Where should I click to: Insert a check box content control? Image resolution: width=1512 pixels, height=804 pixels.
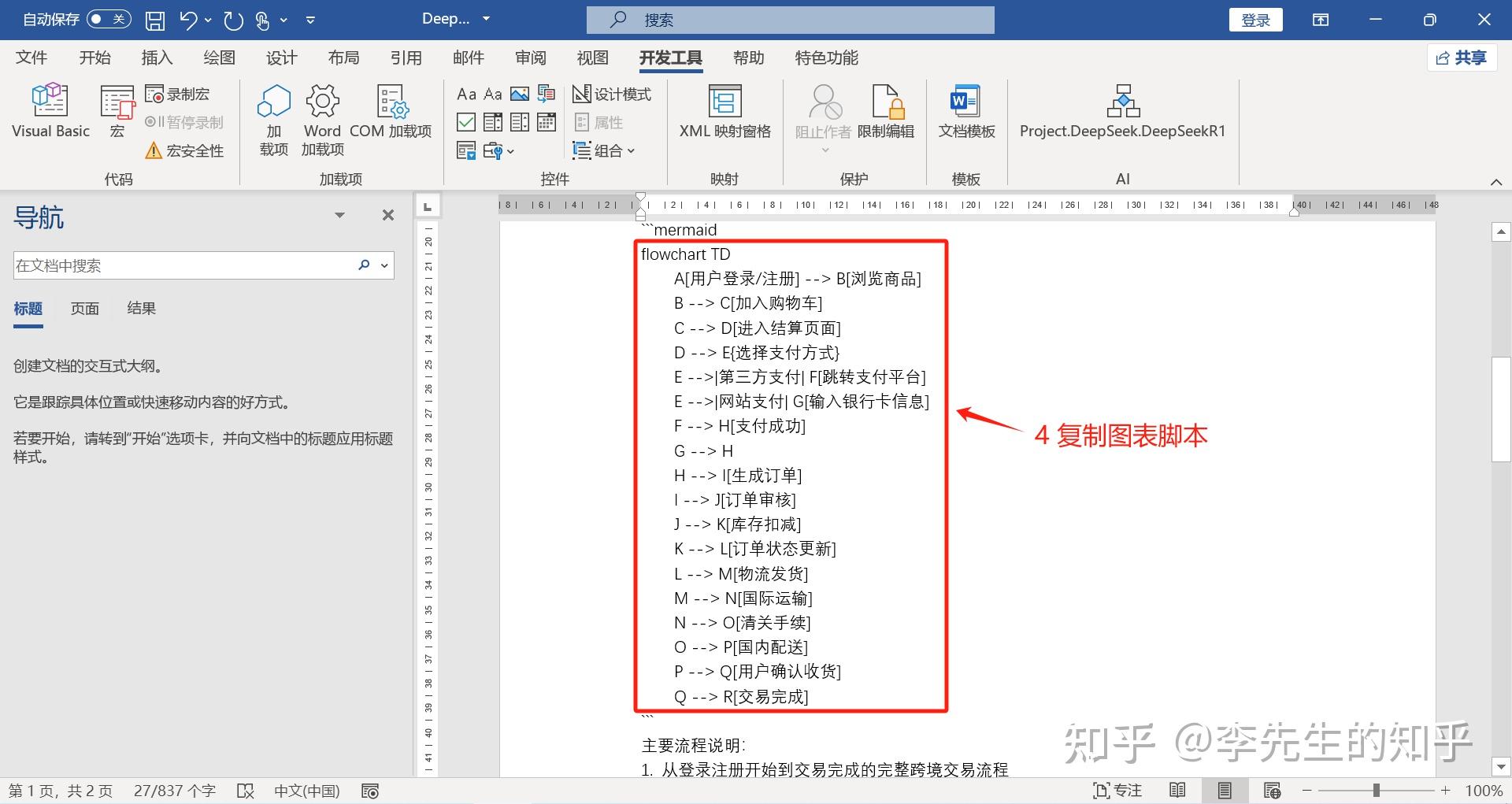point(465,122)
